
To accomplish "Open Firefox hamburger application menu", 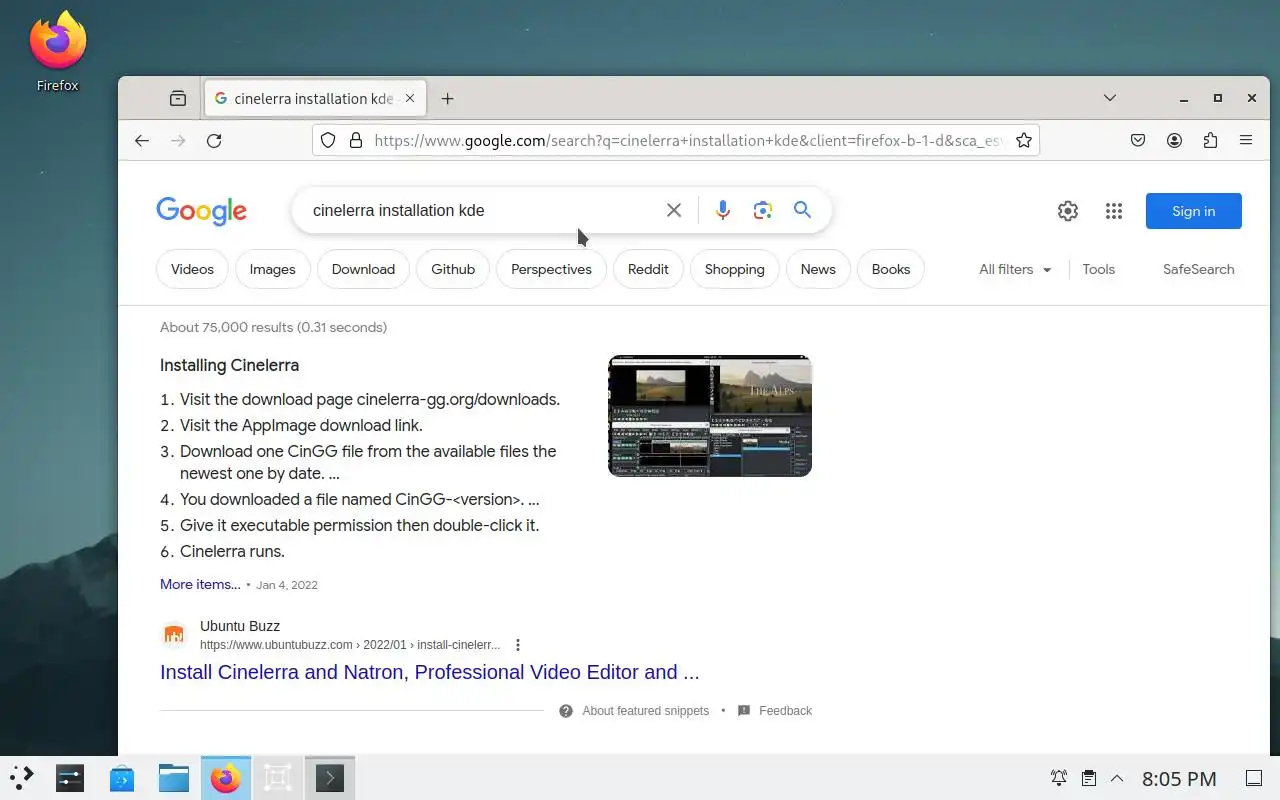I will coord(1246,141).
